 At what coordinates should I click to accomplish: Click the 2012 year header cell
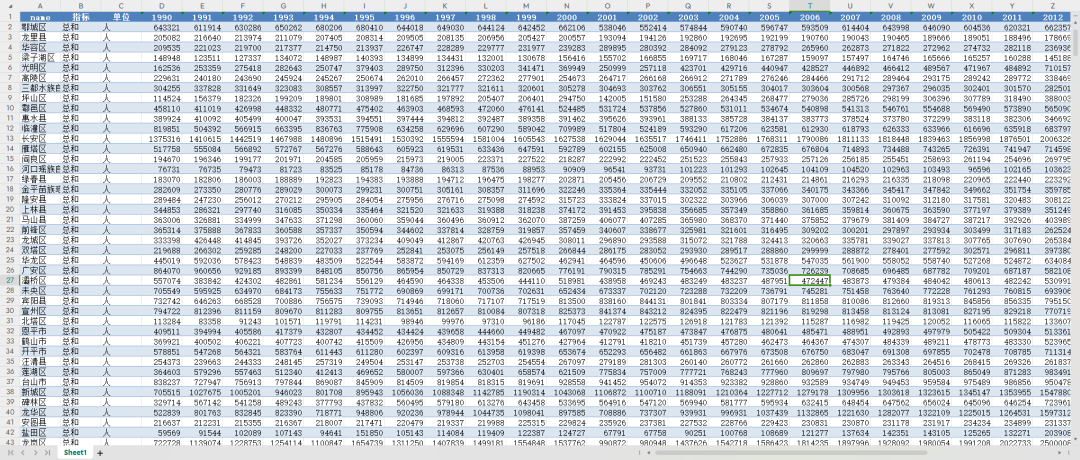coord(1052,16)
